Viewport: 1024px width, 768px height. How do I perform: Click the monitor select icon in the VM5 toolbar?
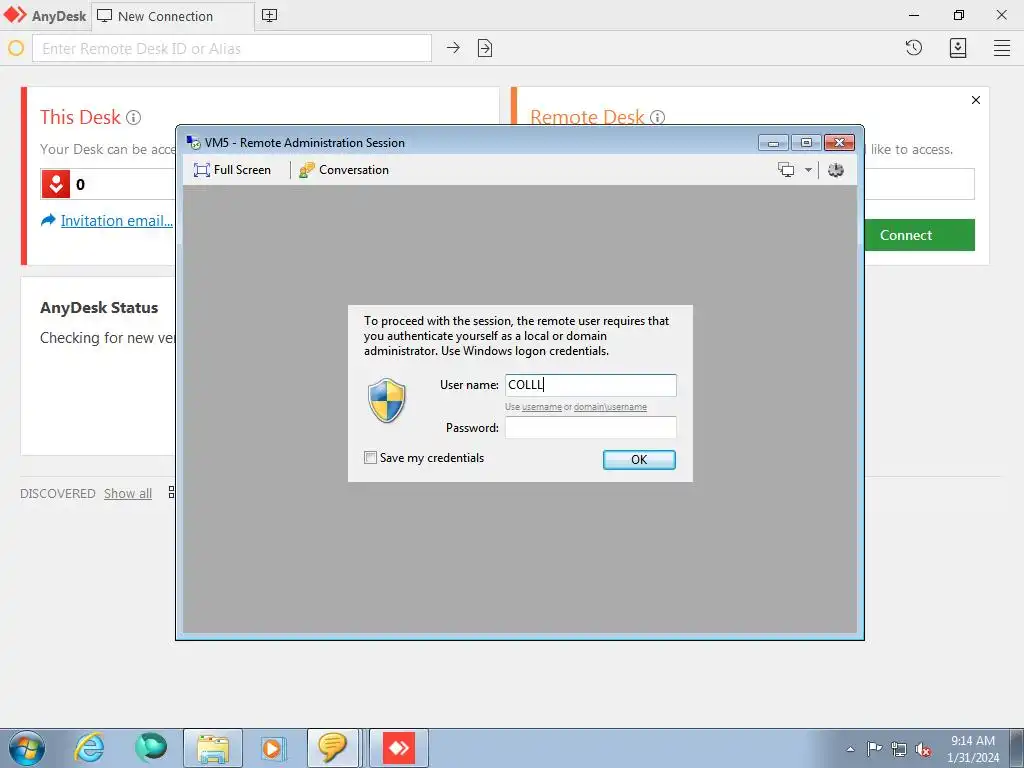click(x=786, y=170)
